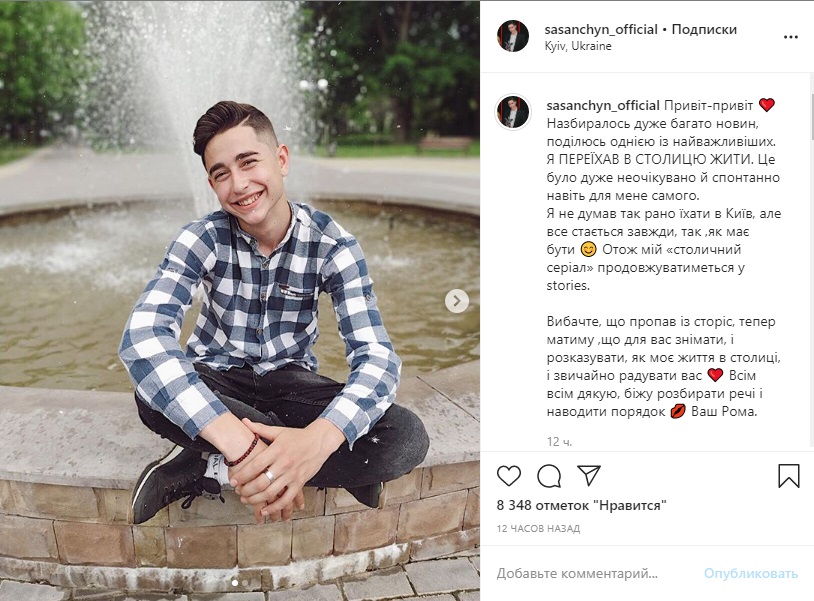Click the caption scrollbar thumb
This screenshot has width=814, height=601.
[x=811, y=118]
